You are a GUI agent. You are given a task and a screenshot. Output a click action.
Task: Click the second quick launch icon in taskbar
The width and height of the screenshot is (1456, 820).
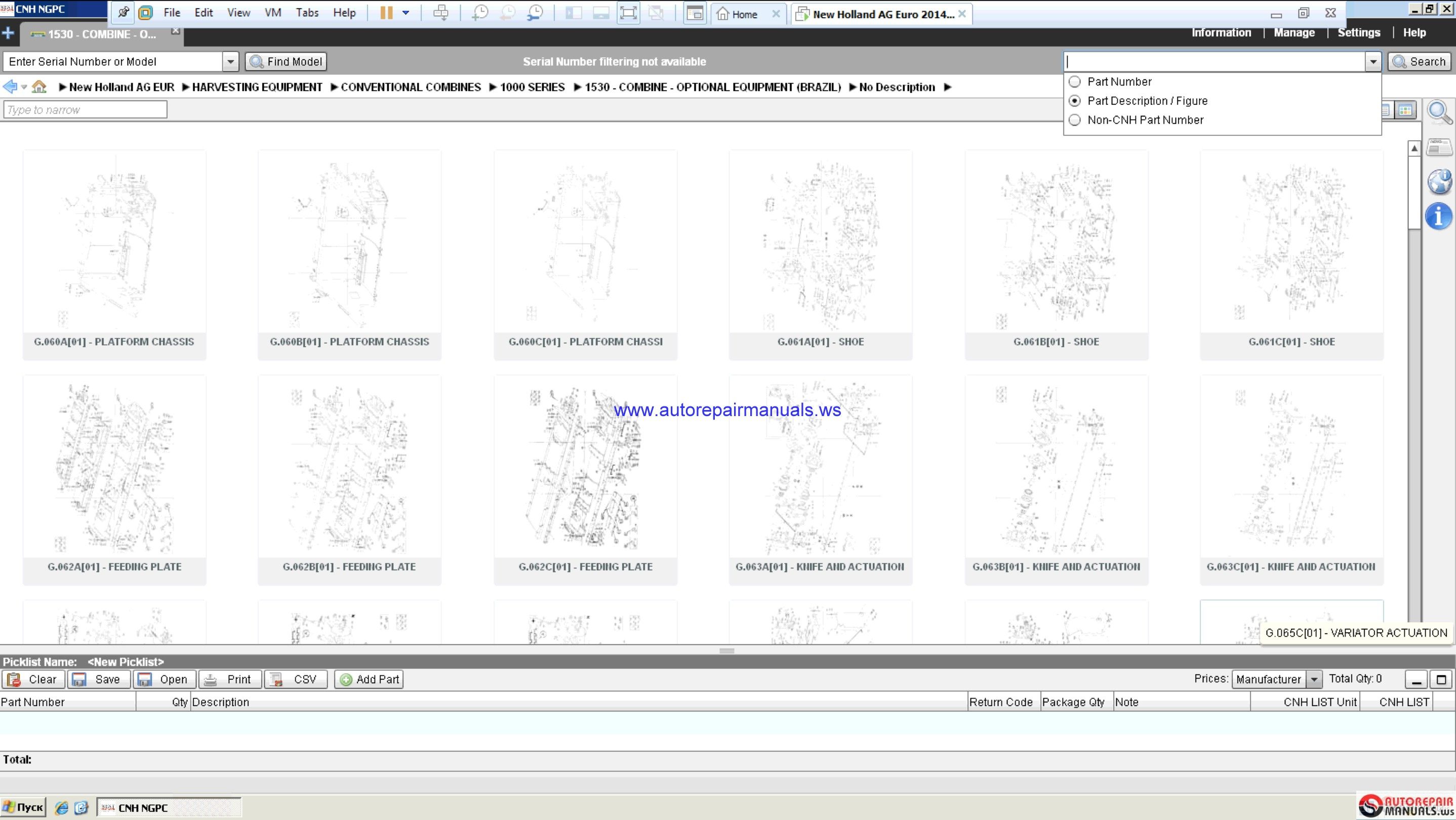tap(82, 807)
